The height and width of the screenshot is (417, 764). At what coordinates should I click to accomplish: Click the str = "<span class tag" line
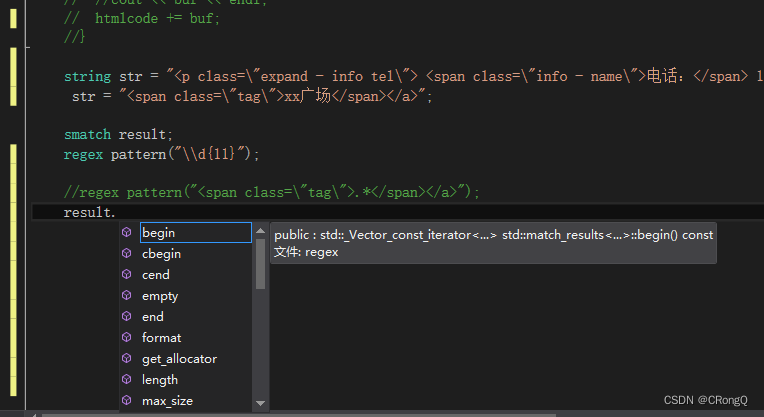pos(252,96)
